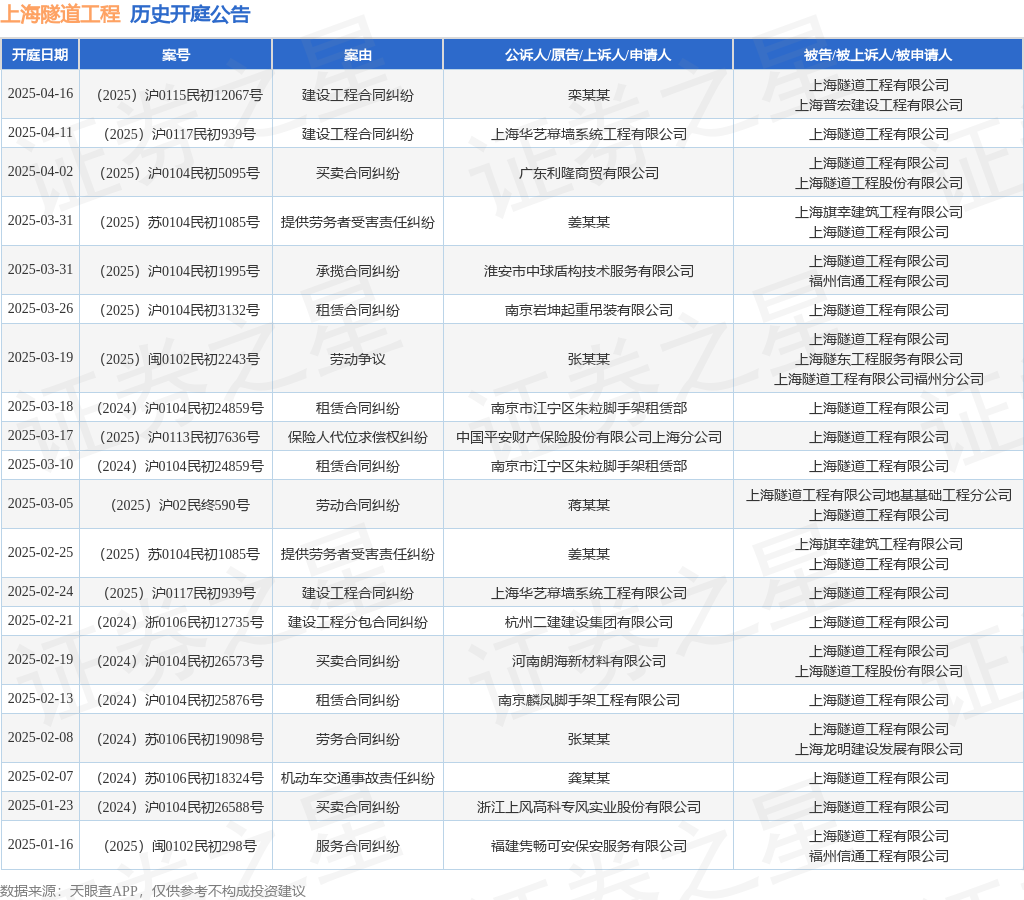Viewport: 1024px width, 900px height.
Task: Click the date cell 2025-03-18
Action: pyautogui.click(x=40, y=406)
